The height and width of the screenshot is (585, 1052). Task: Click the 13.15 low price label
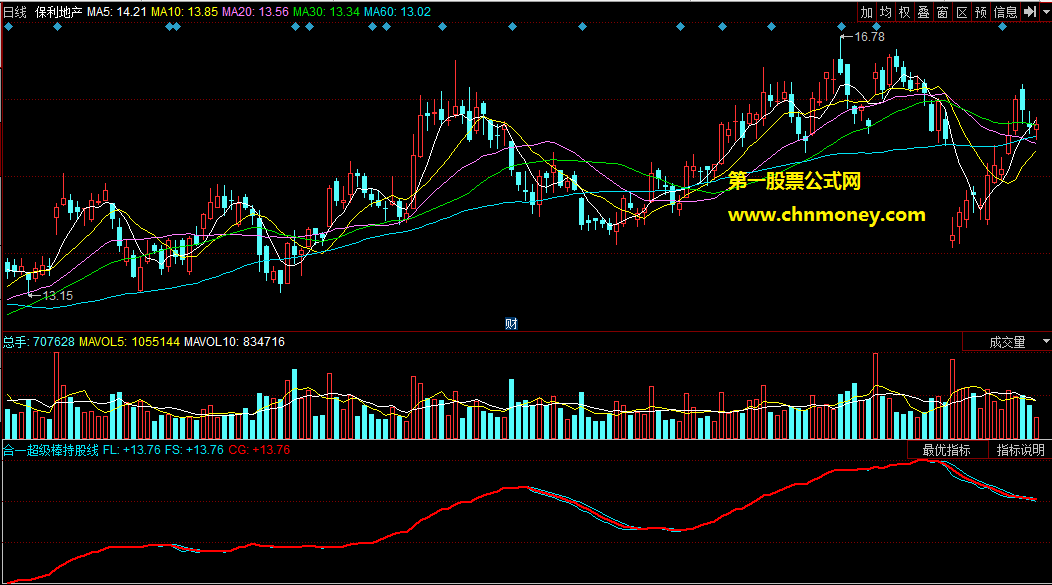pyautogui.click(x=58, y=295)
